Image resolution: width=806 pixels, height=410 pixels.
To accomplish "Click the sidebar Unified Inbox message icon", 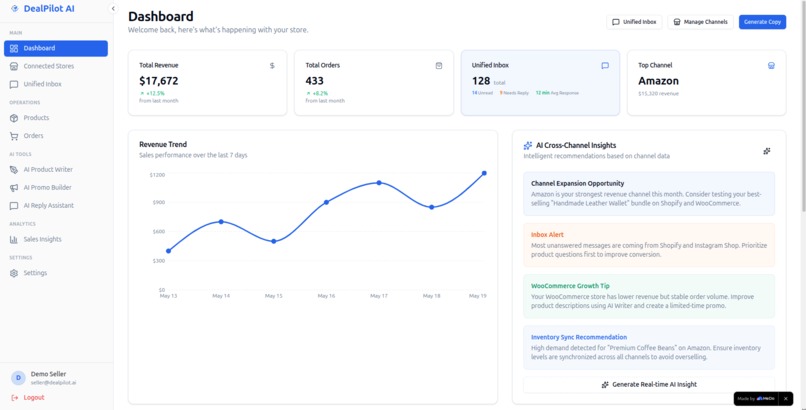I will [14, 84].
